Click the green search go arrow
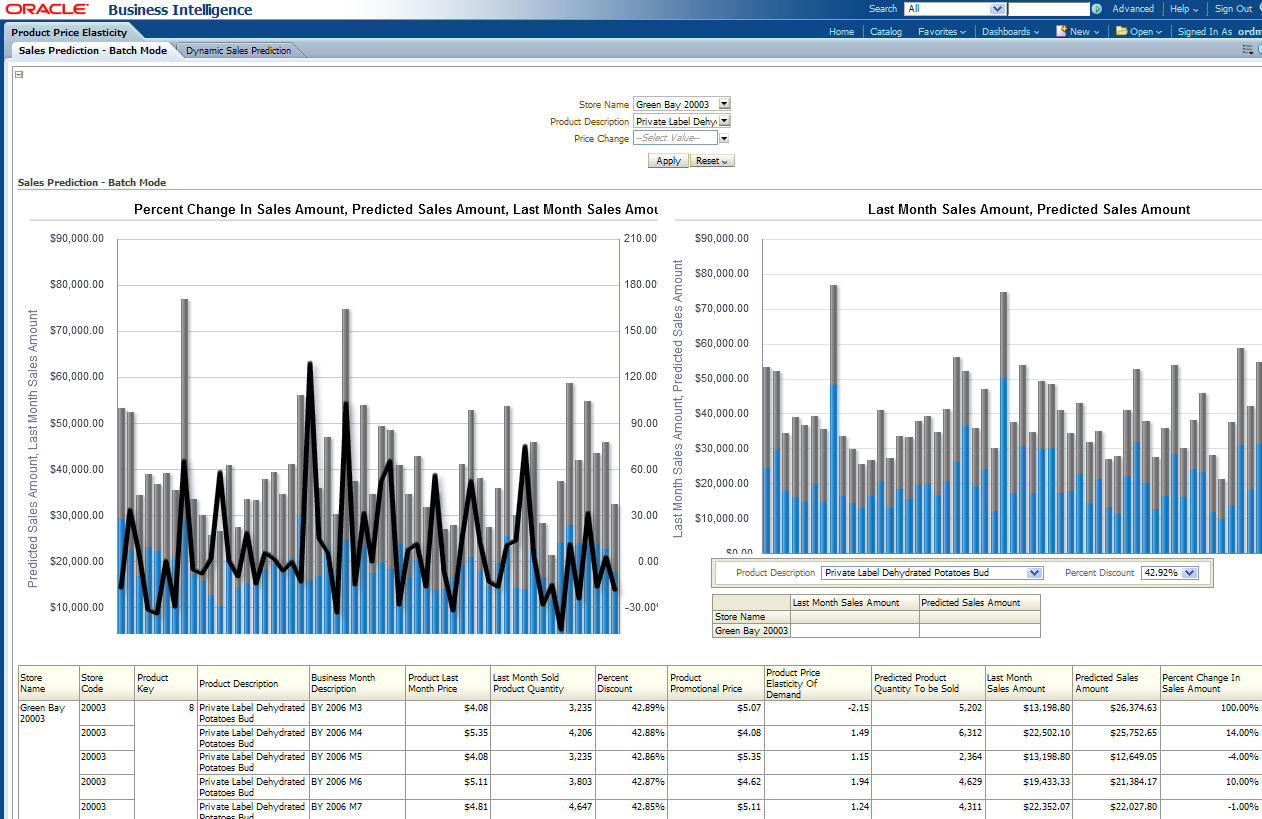Image resolution: width=1262 pixels, height=819 pixels. point(1097,9)
